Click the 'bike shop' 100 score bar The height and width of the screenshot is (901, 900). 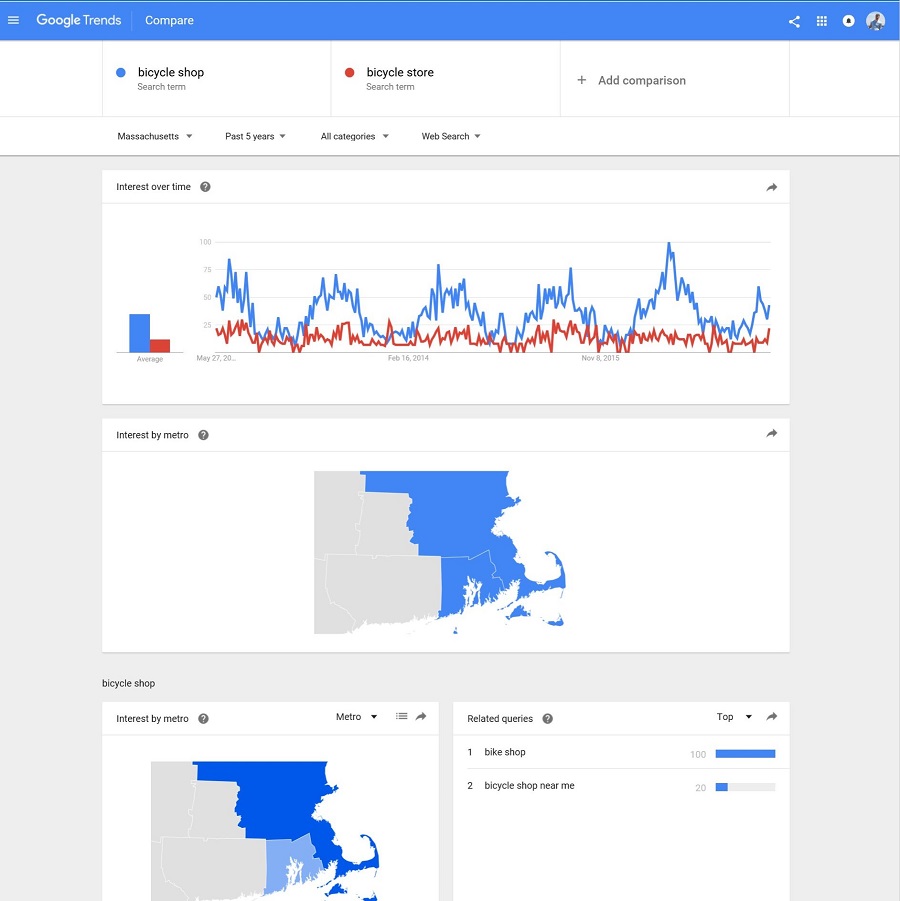coord(745,753)
